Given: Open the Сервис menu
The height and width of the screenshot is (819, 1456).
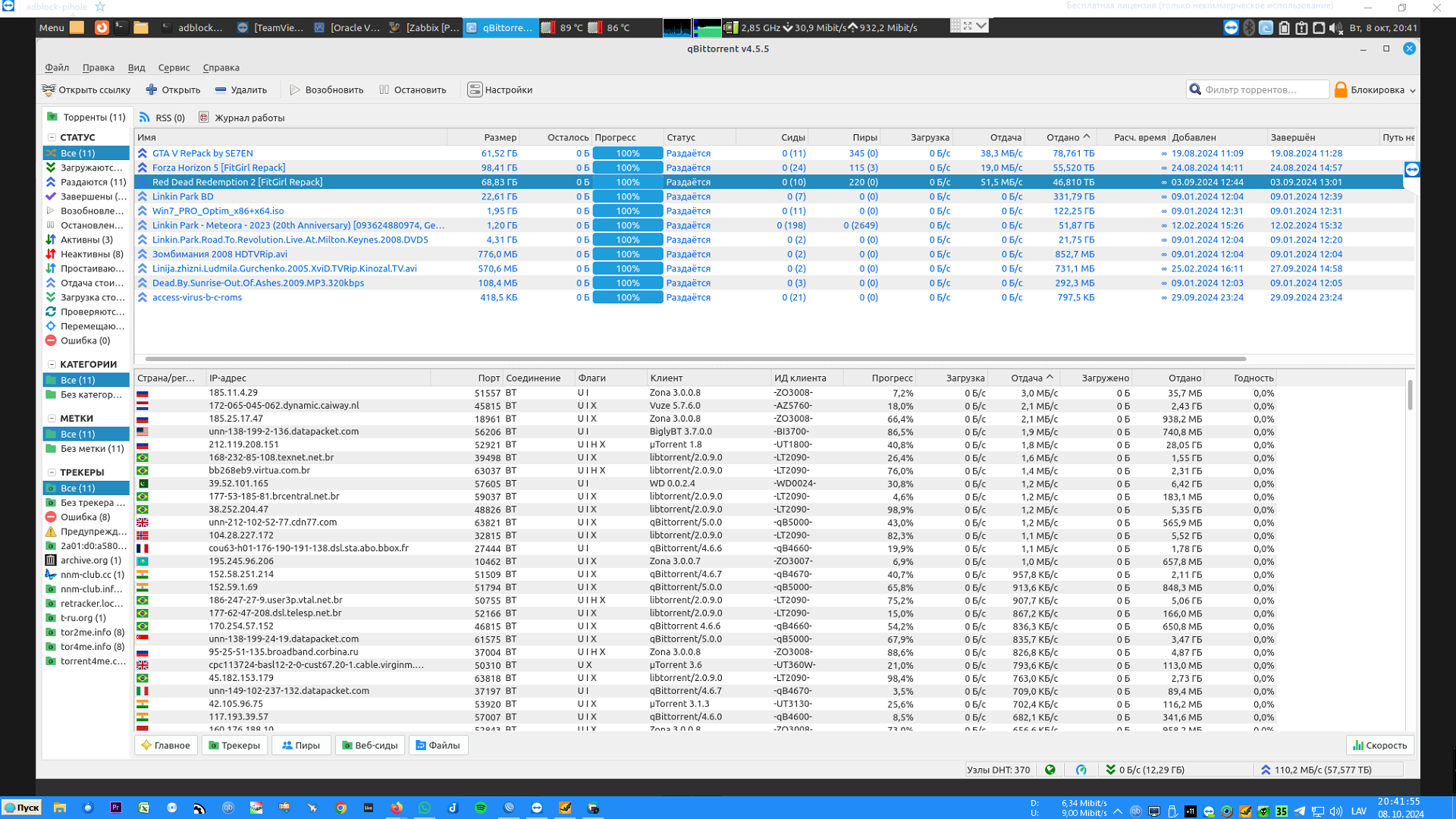Looking at the screenshot, I should (174, 67).
